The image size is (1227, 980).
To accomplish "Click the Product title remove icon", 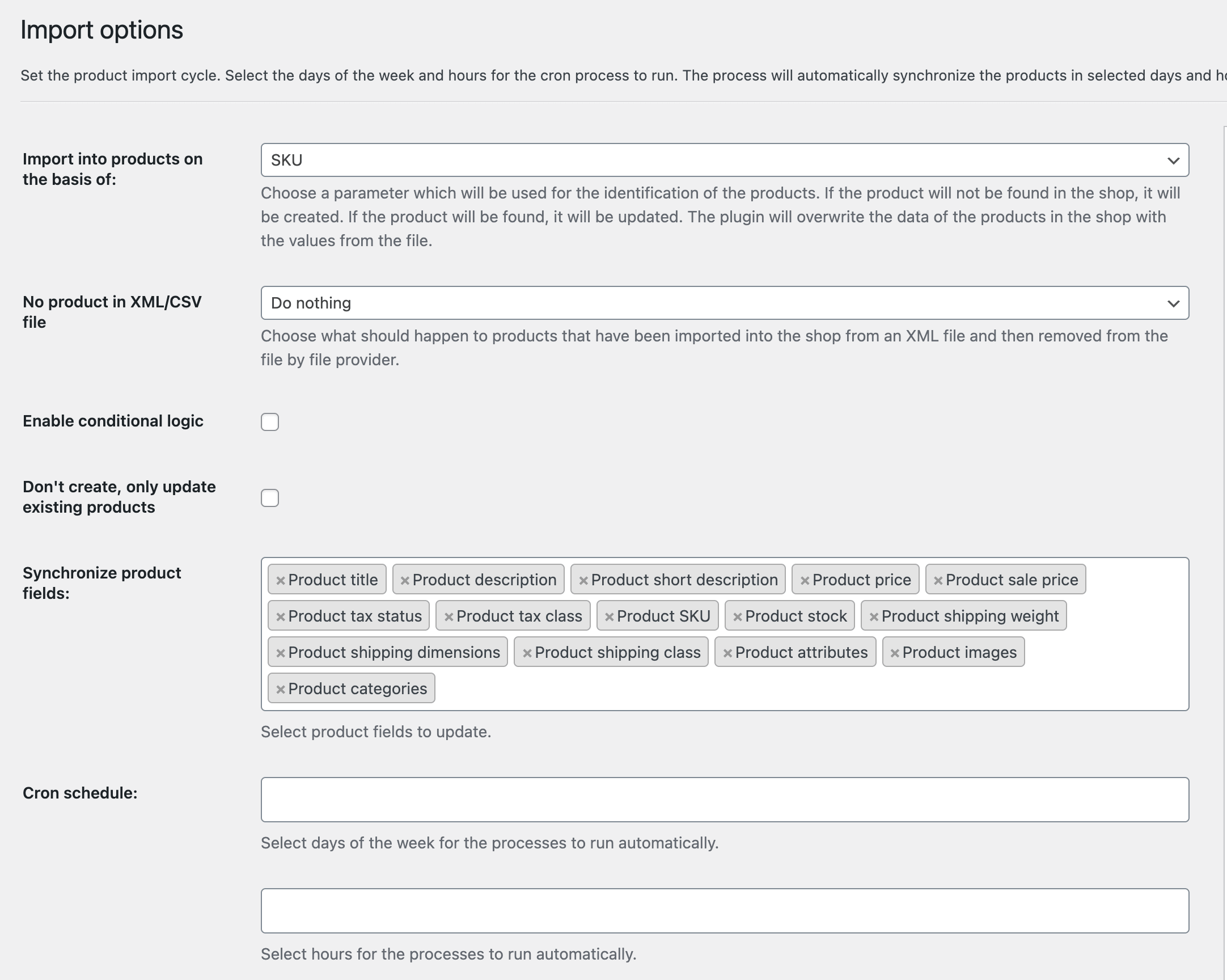I will [280, 579].
